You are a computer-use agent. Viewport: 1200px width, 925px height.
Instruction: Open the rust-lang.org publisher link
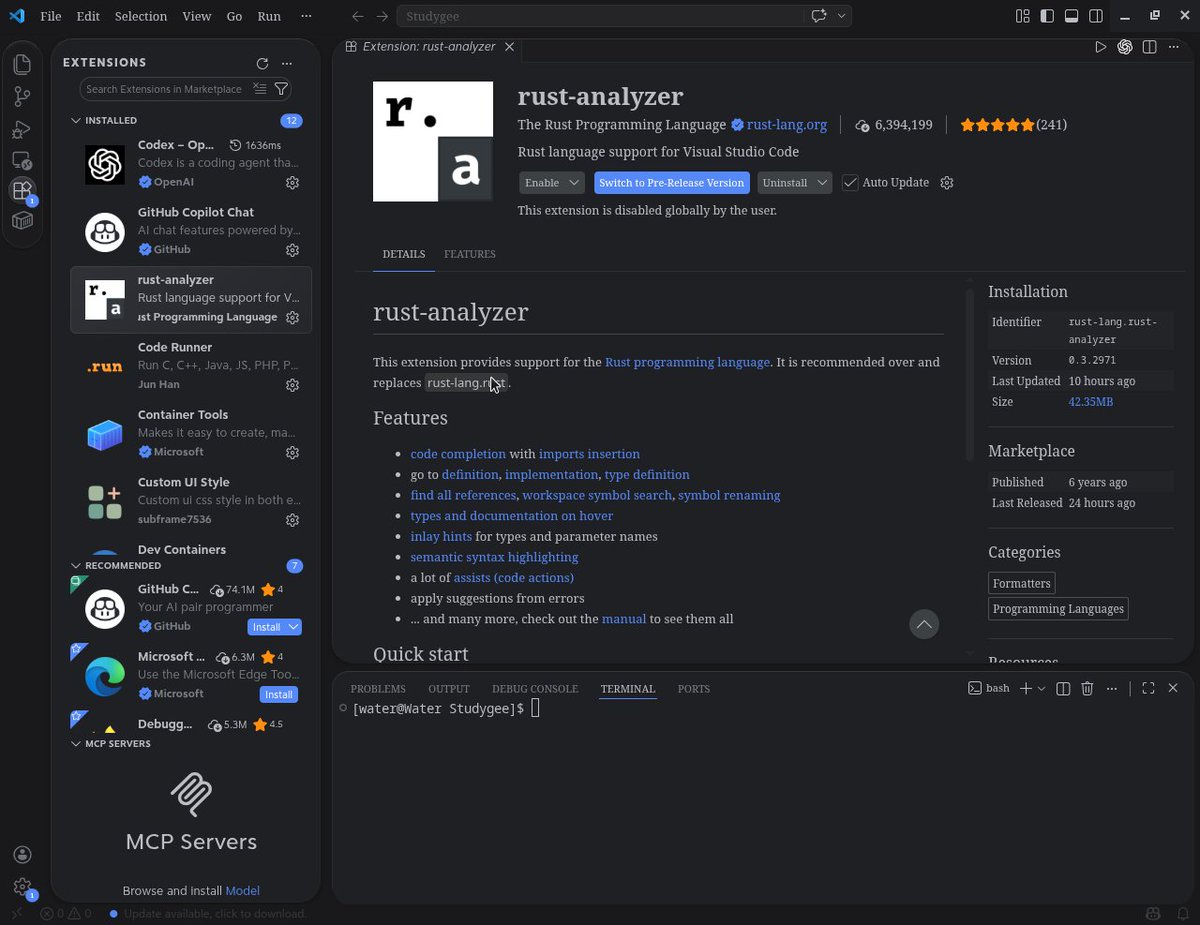[x=787, y=125]
